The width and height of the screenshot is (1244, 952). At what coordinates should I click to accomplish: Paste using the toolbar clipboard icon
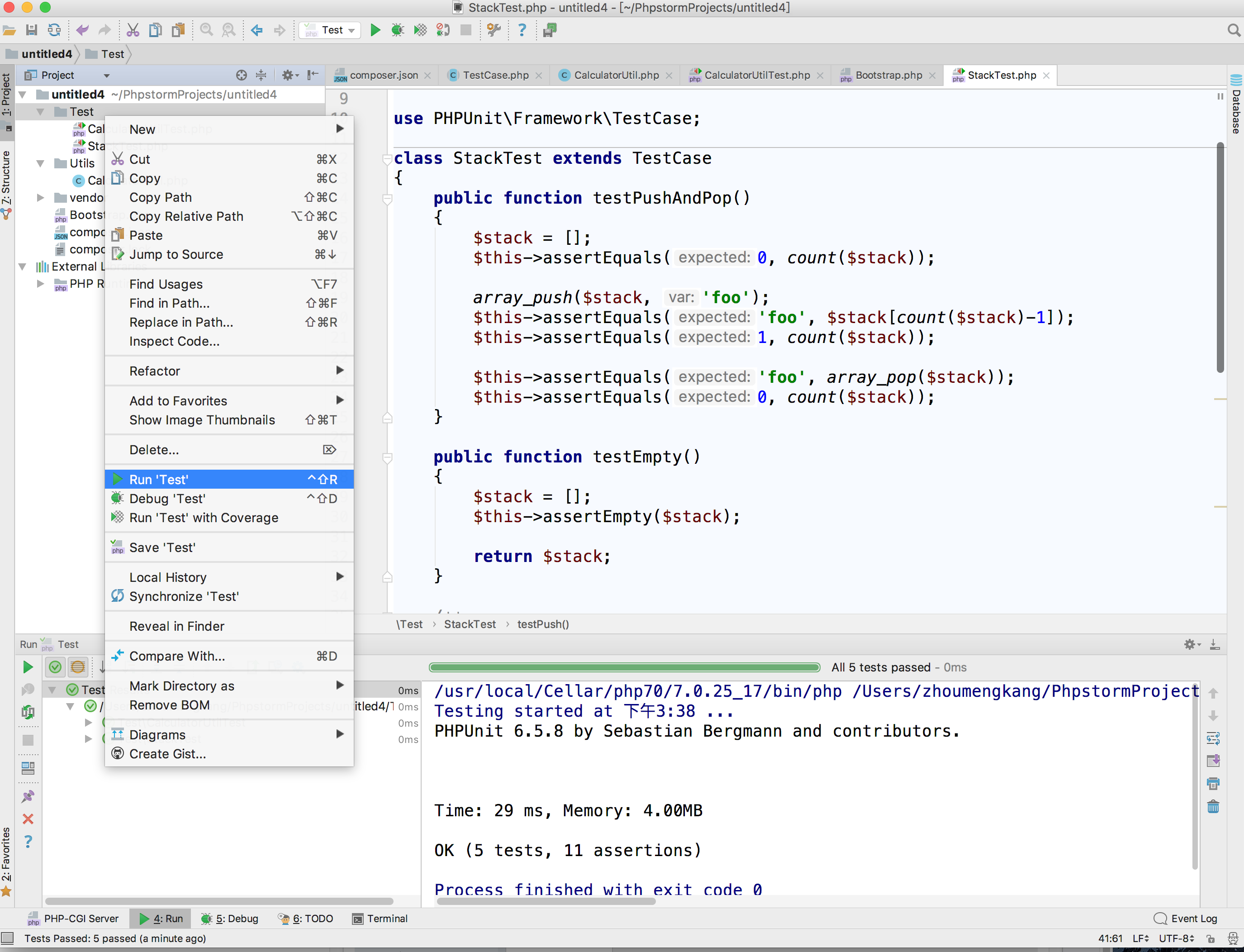coord(178,30)
